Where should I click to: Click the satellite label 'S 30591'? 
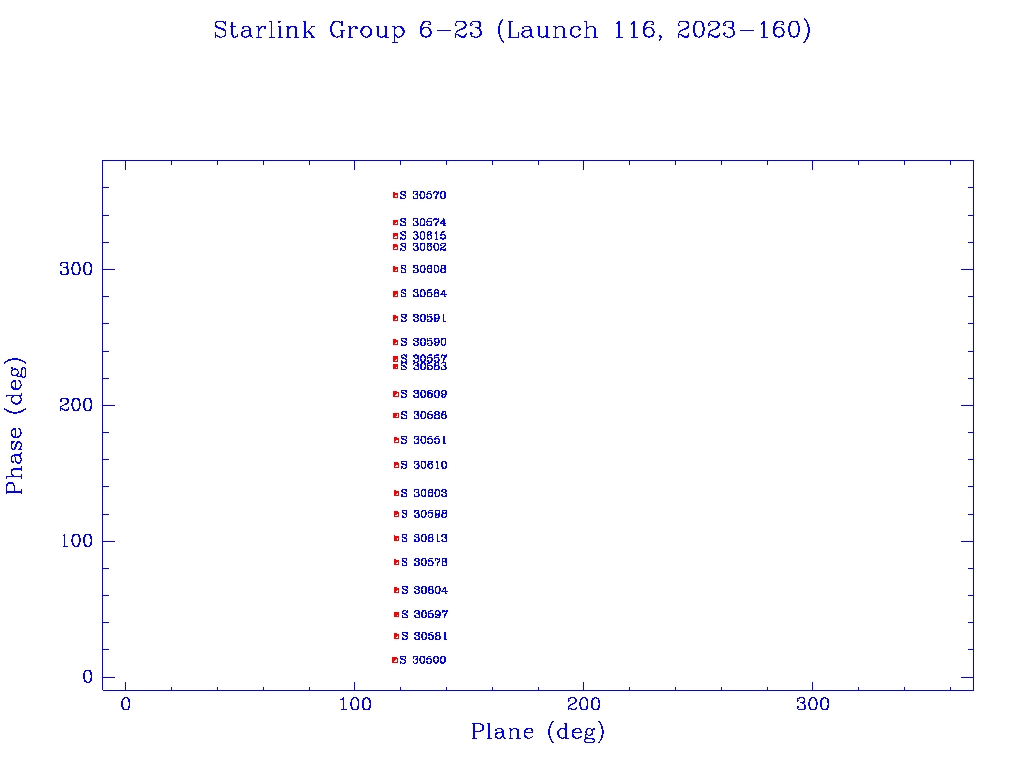click(424, 318)
